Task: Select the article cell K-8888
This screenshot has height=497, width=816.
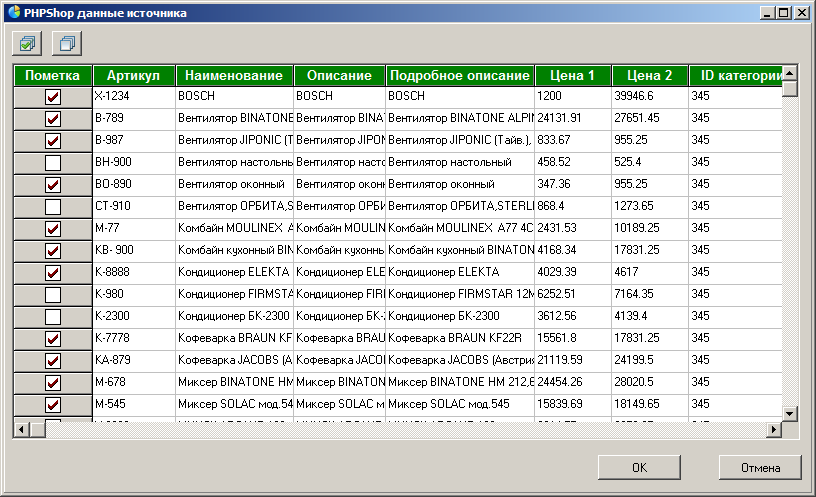Action: click(x=134, y=272)
